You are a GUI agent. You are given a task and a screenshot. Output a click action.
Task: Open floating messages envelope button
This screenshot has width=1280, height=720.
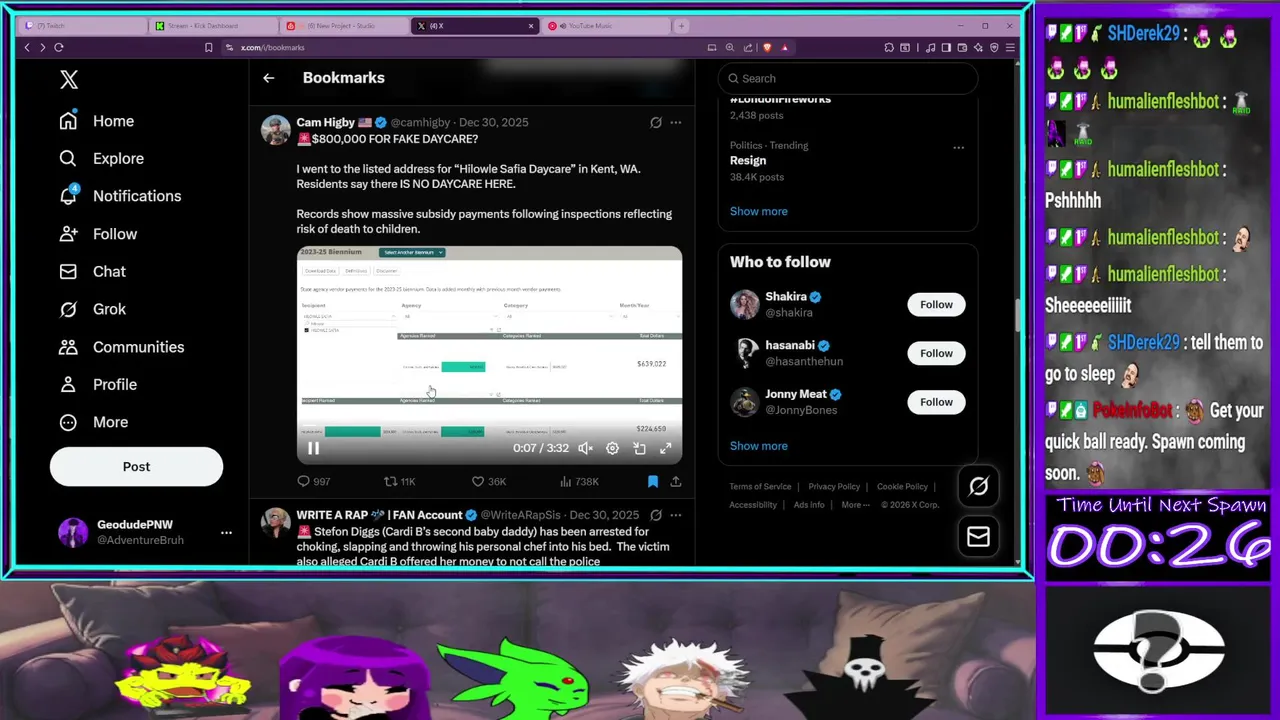pos(978,537)
